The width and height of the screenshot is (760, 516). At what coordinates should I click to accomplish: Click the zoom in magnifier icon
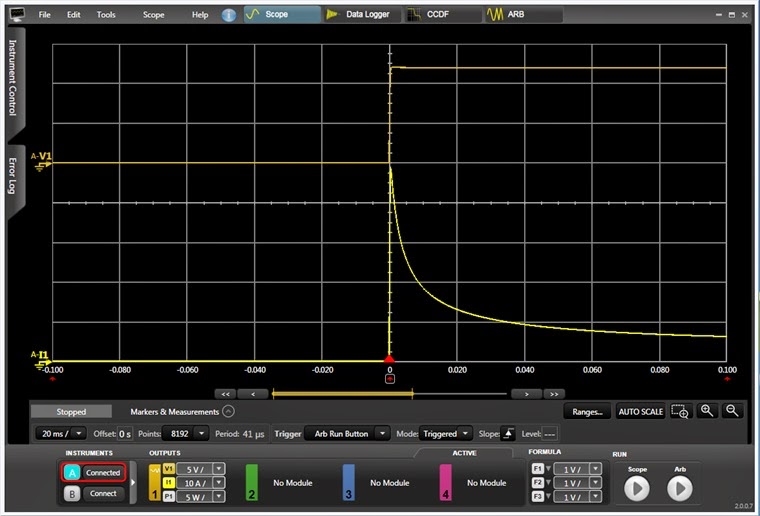tap(706, 411)
